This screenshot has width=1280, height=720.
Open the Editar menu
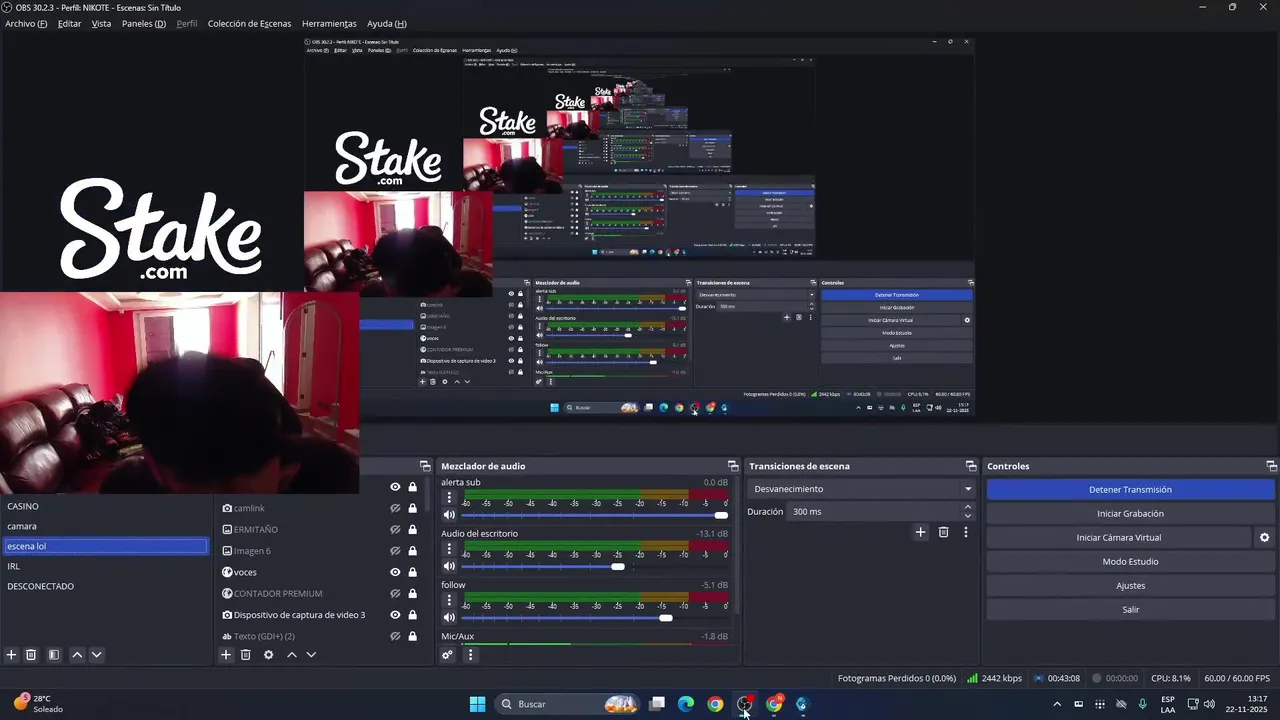pyautogui.click(x=69, y=23)
